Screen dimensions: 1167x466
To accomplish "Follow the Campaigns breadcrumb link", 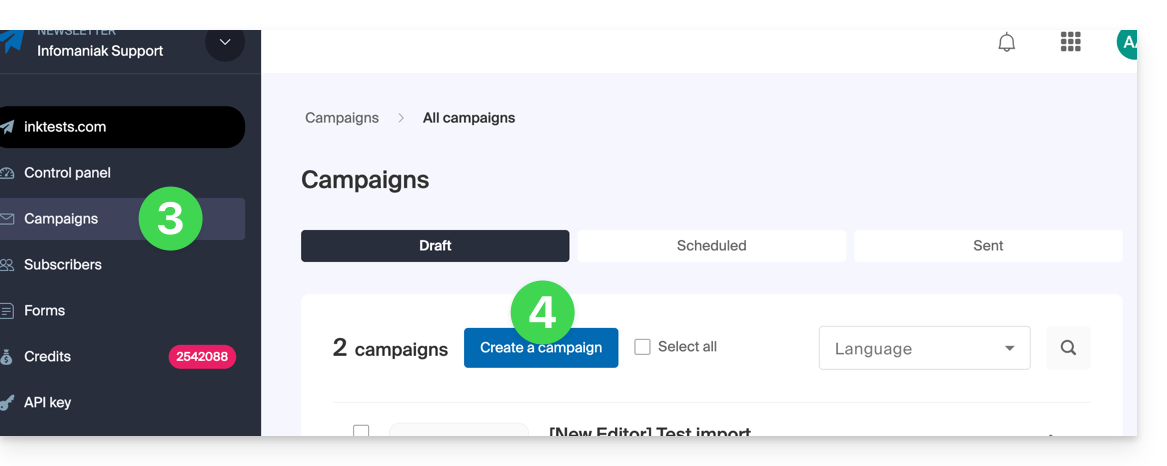I will pyautogui.click(x=342, y=118).
